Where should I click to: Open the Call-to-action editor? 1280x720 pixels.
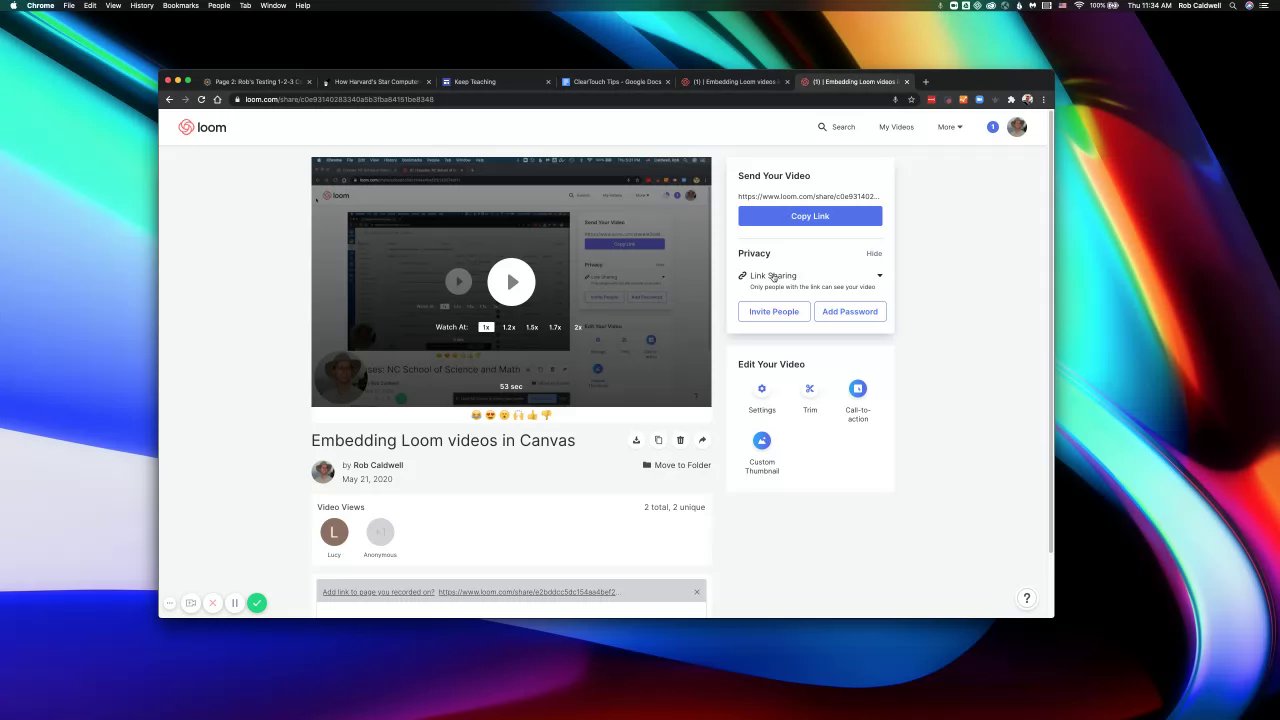pyautogui.click(x=858, y=389)
